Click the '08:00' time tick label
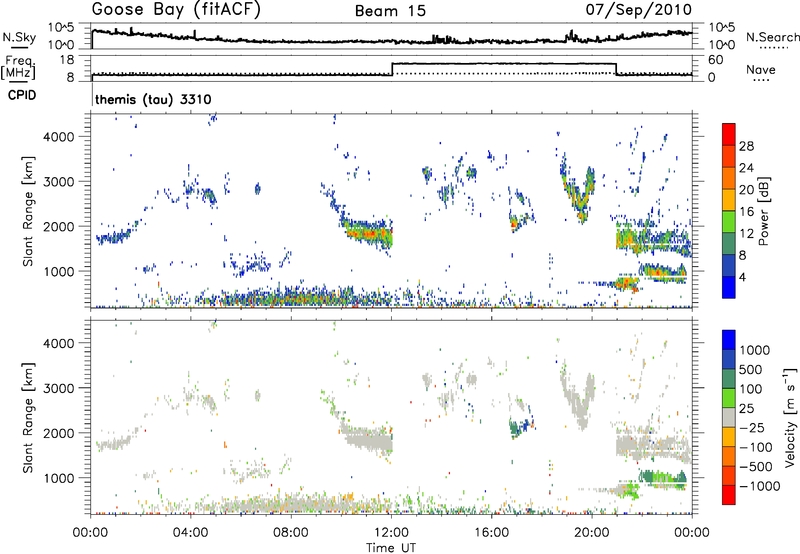Image resolution: width=800 pixels, height=554 pixels. [x=291, y=533]
